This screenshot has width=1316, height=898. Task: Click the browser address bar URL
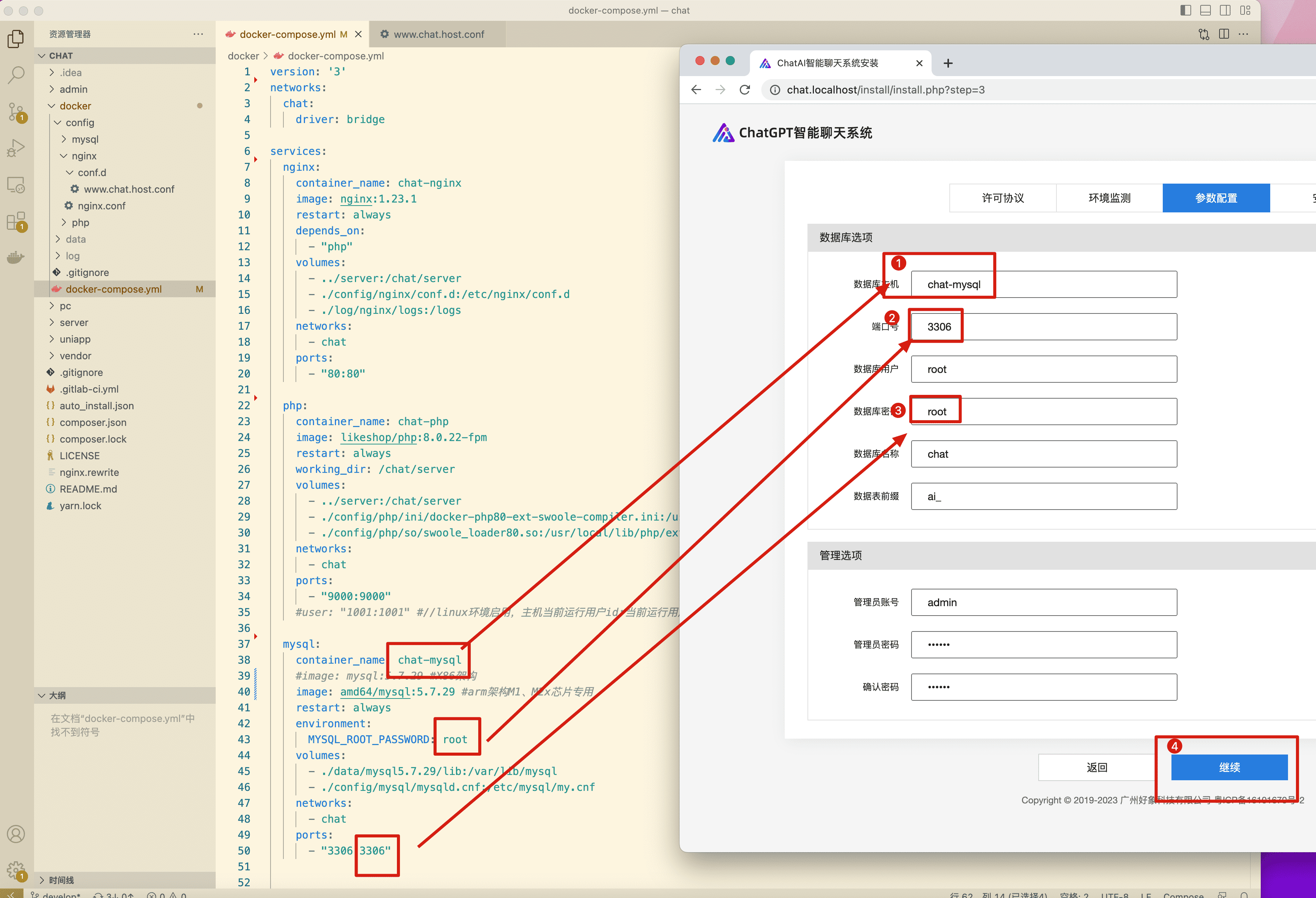point(886,90)
